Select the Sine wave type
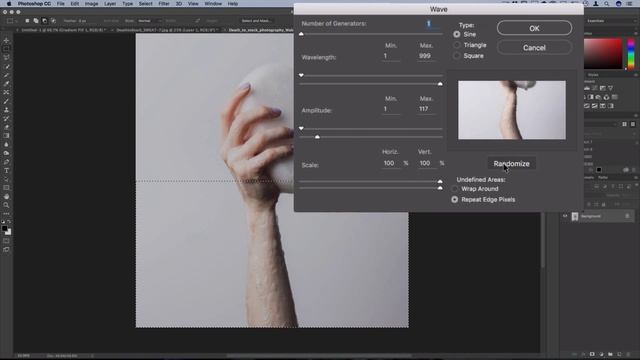This screenshot has height=360, width=640. [457, 35]
